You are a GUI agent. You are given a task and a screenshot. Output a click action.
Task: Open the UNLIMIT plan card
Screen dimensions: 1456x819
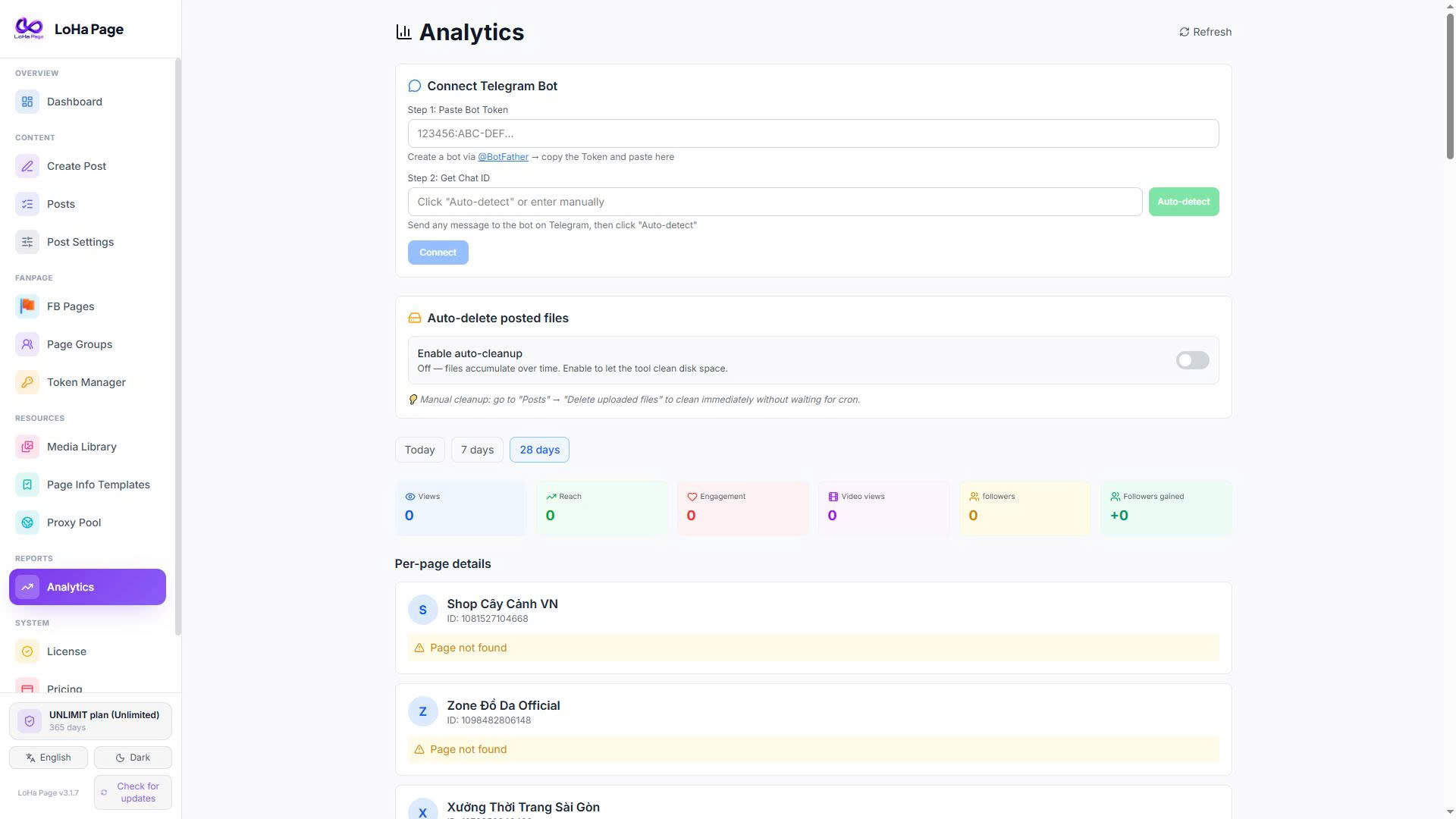coord(90,721)
